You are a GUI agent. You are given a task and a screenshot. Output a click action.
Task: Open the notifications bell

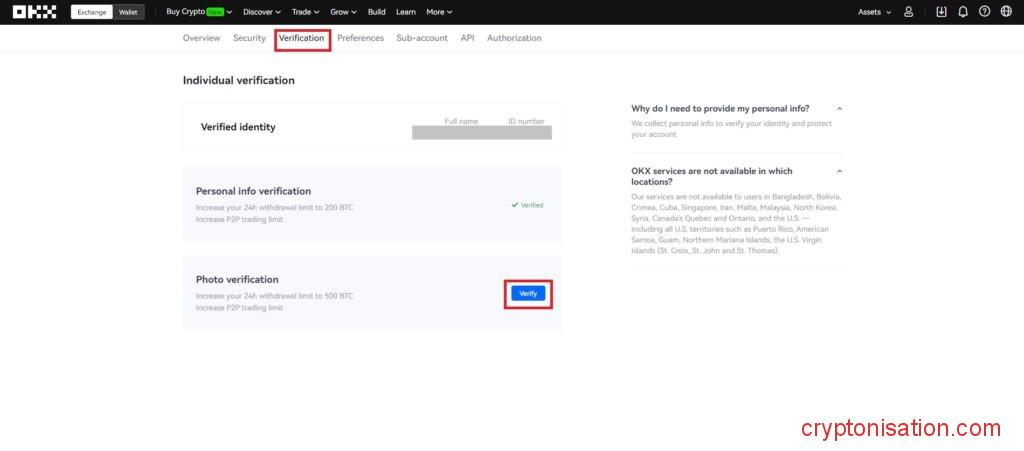click(x=962, y=12)
